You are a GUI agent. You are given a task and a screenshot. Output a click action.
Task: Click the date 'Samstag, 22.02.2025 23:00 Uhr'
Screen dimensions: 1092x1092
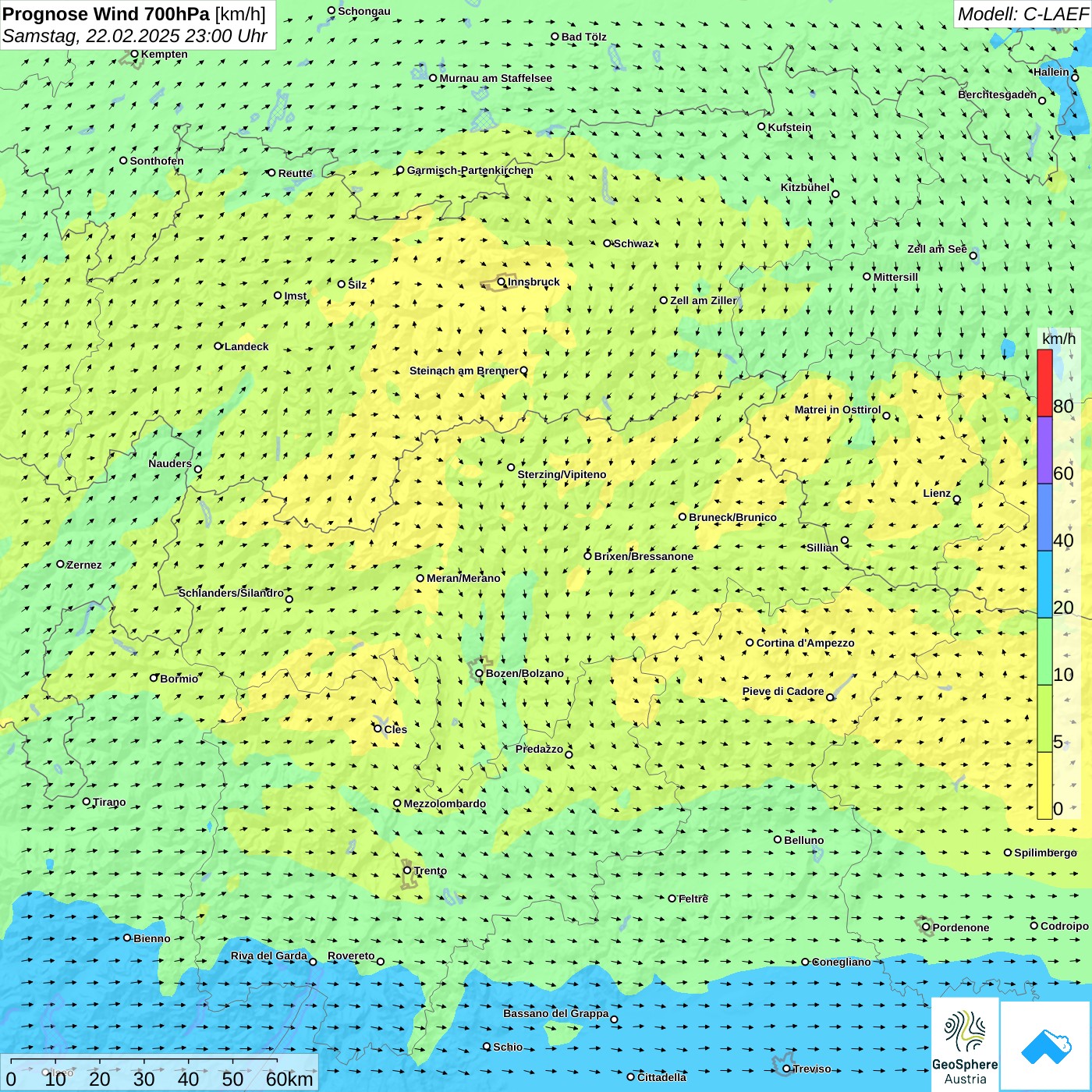click(135, 36)
